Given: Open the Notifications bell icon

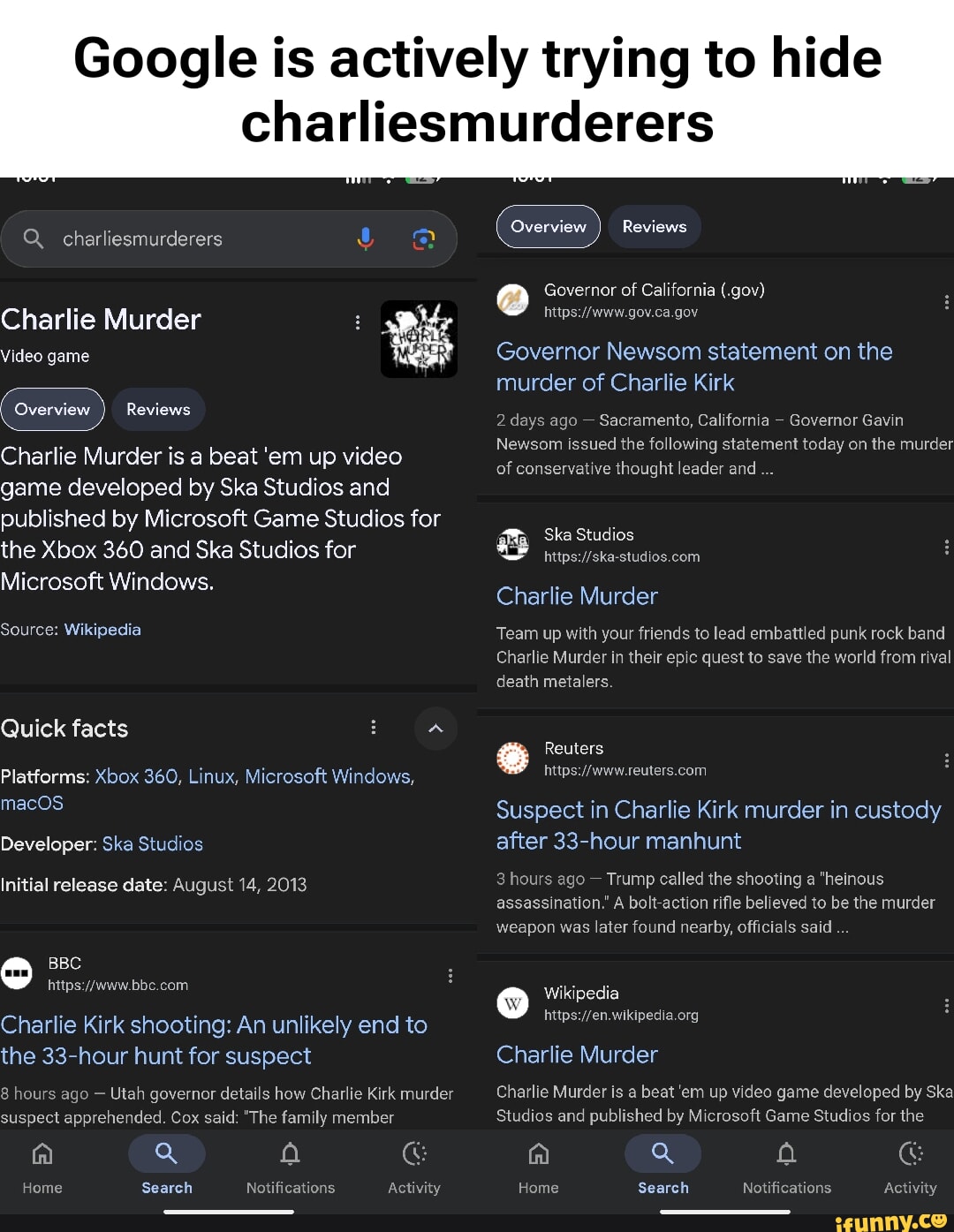Looking at the screenshot, I should [x=290, y=1168].
